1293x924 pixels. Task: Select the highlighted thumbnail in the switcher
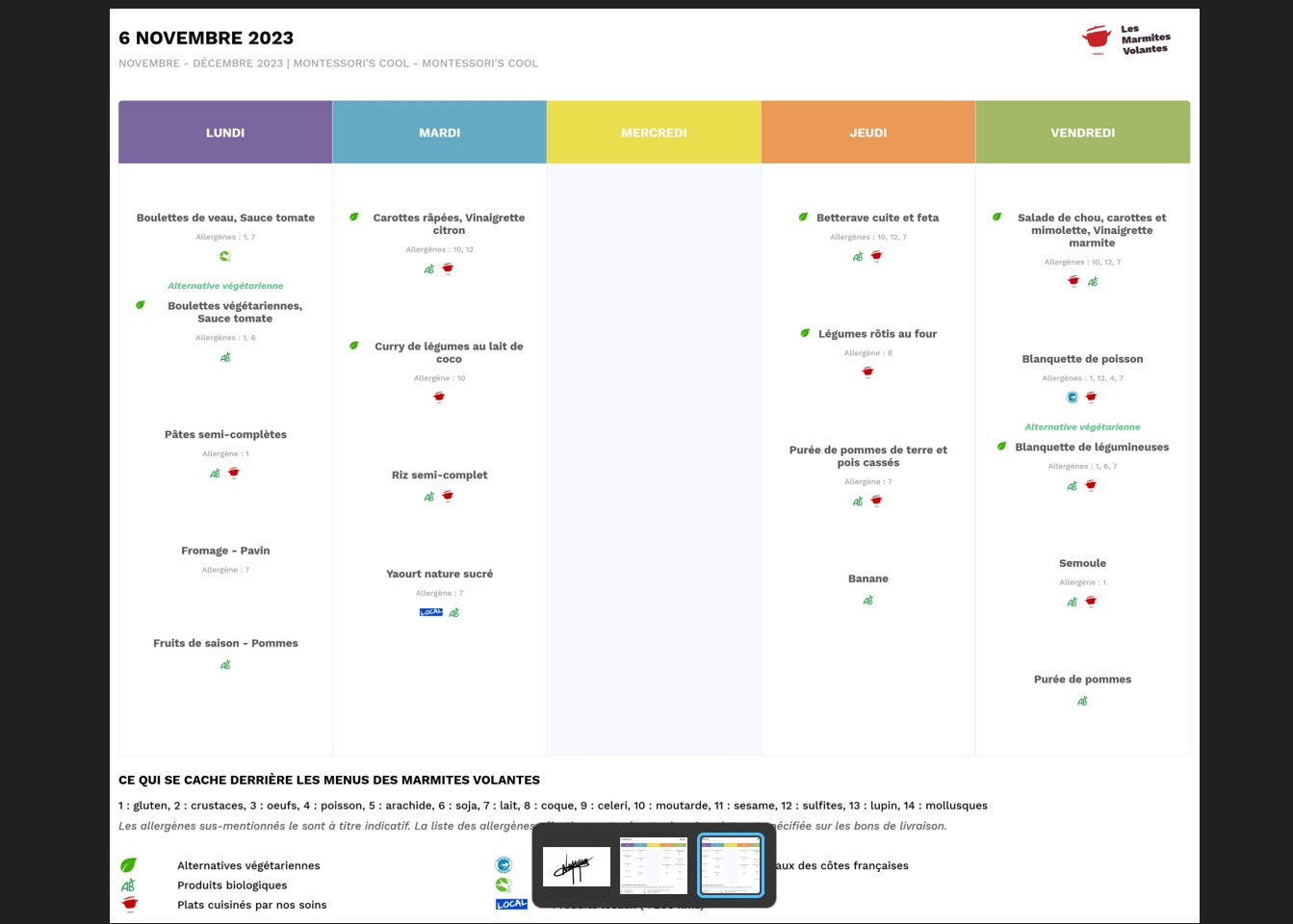click(731, 866)
